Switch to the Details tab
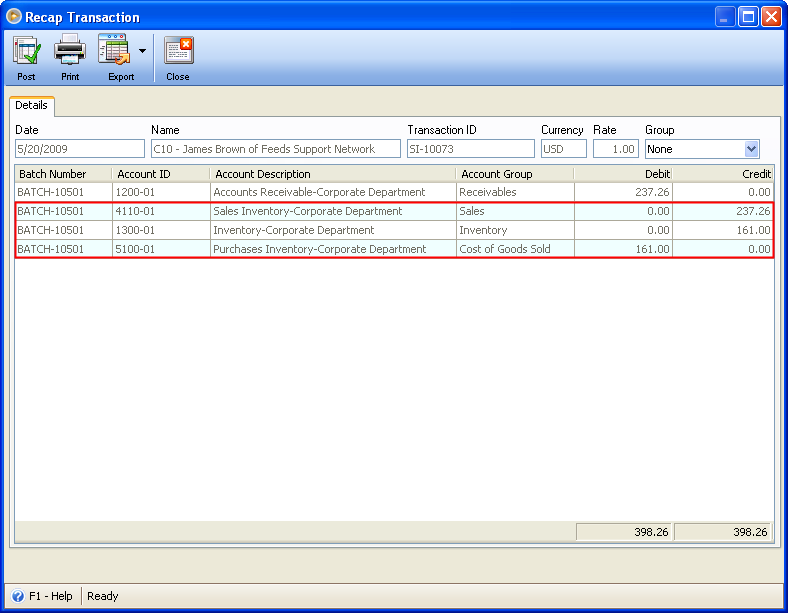Screen dimensions: 788x613 32,106
